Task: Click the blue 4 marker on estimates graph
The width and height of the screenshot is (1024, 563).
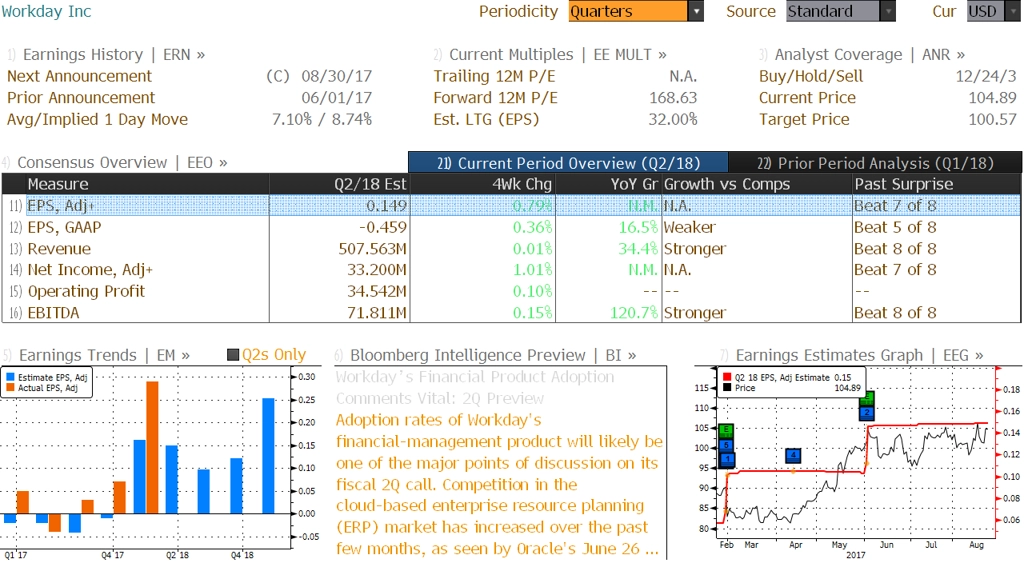Action: (793, 455)
